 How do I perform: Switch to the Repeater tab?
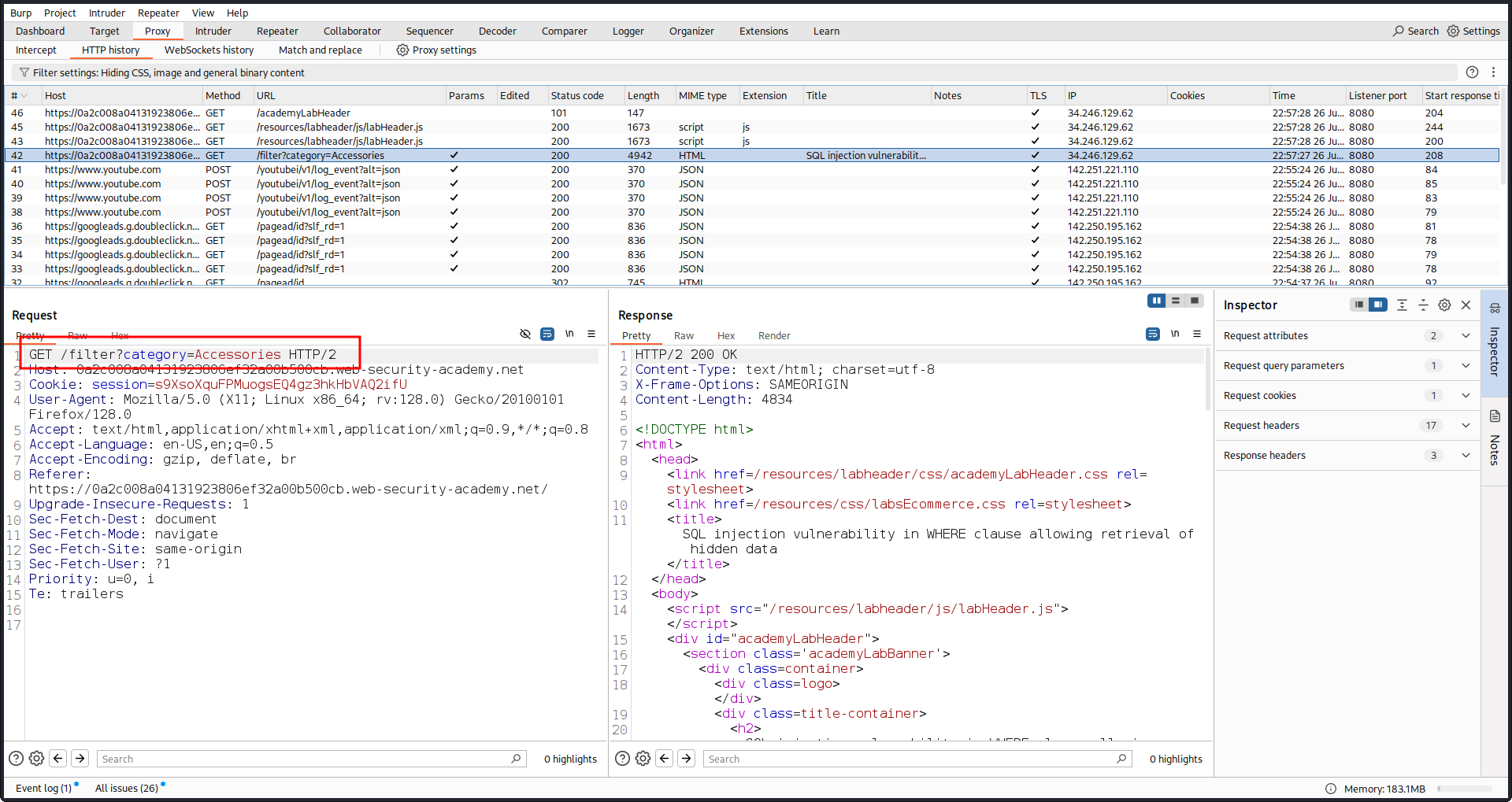point(277,31)
